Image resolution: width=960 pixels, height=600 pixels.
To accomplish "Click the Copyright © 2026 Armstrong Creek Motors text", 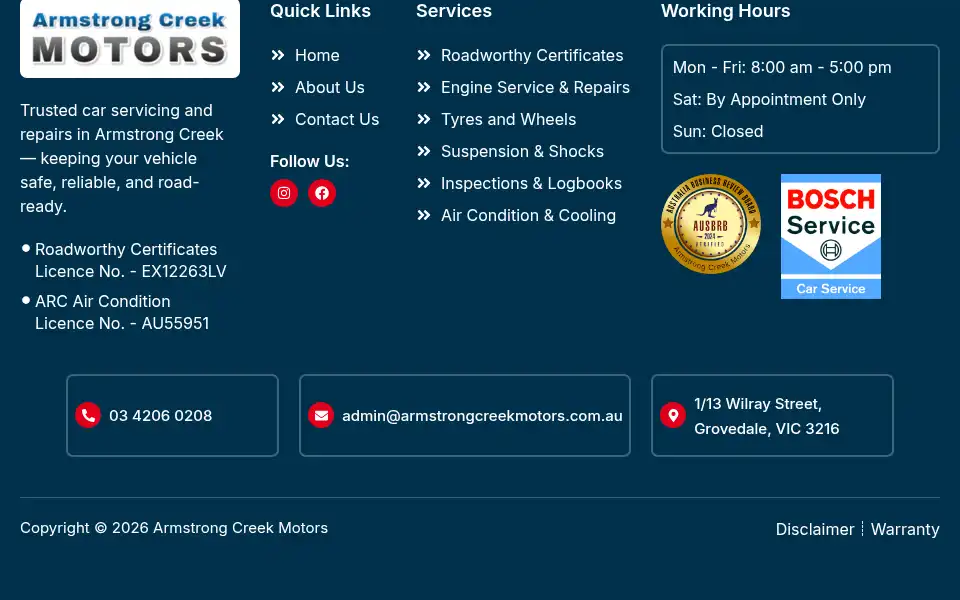I will click(x=174, y=528).
